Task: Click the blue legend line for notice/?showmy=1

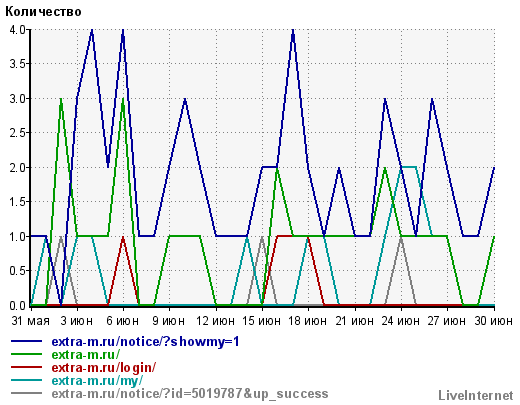Action: (26, 341)
